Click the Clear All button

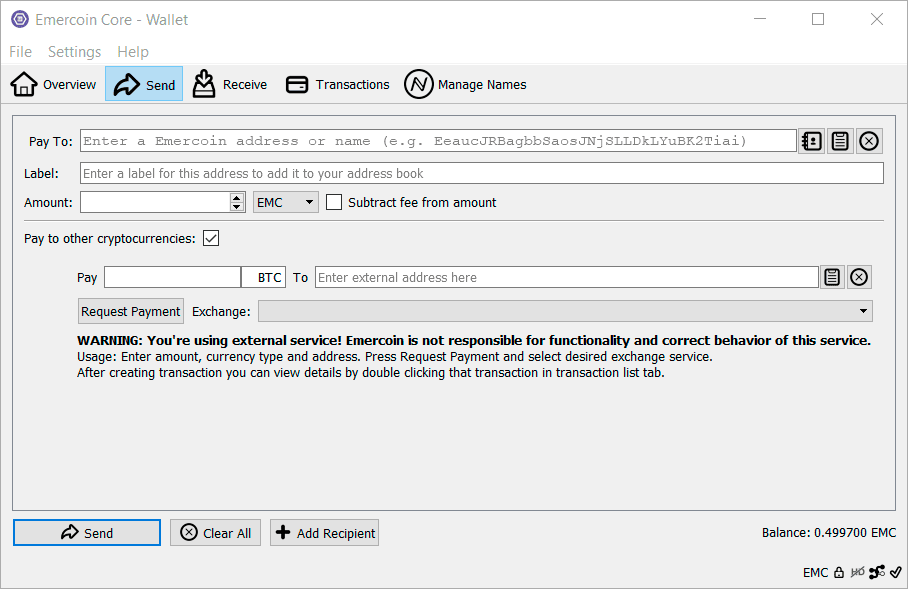coord(215,533)
